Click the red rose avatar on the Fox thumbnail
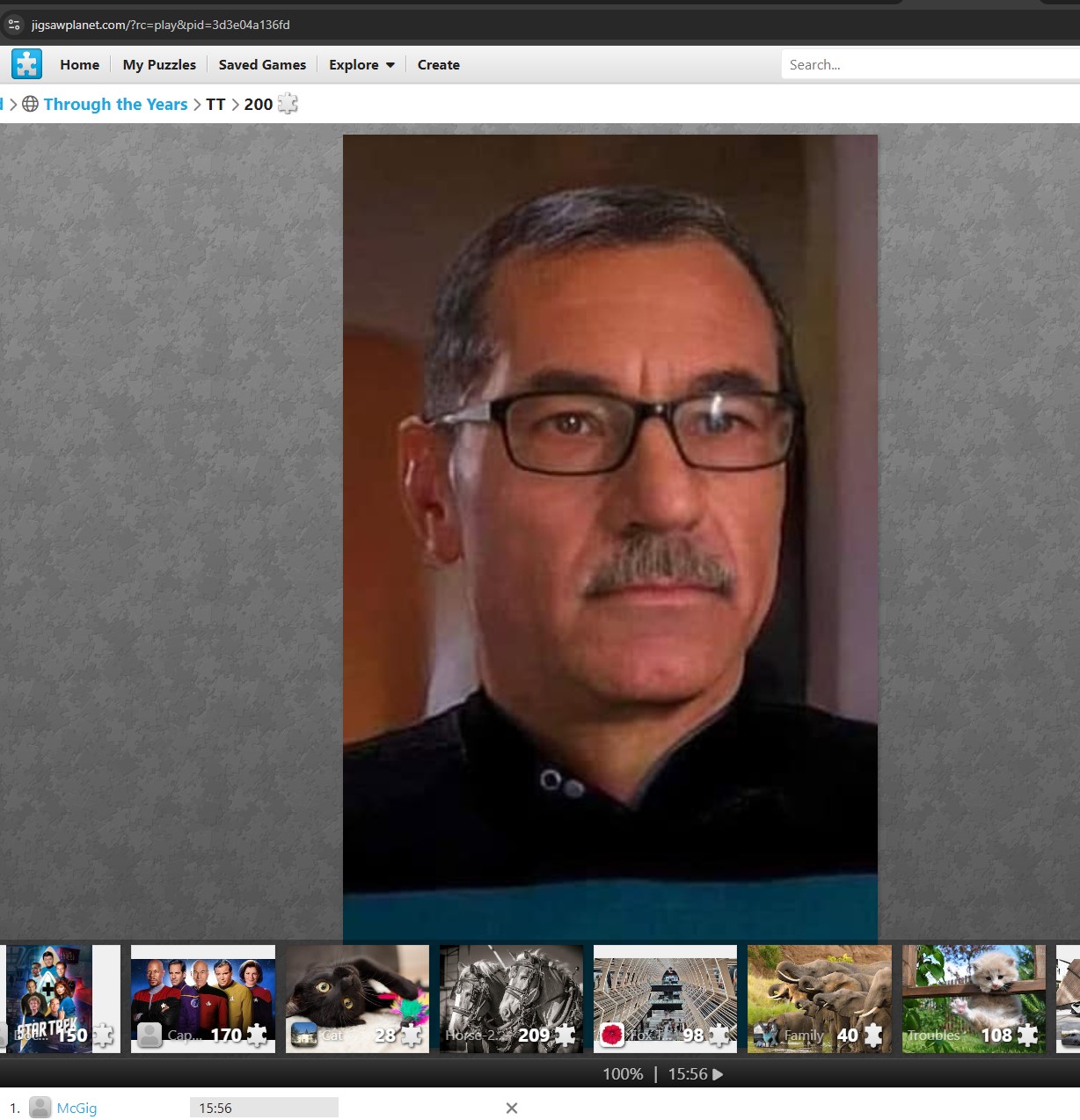 coord(612,1036)
